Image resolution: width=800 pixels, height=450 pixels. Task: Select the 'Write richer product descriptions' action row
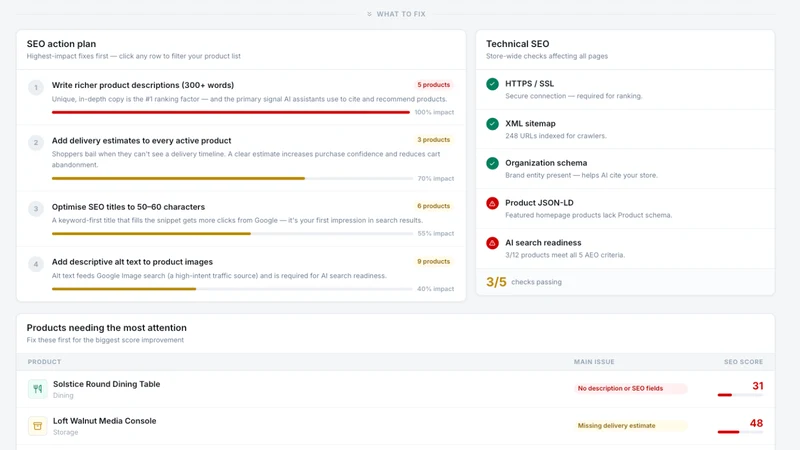click(241, 97)
